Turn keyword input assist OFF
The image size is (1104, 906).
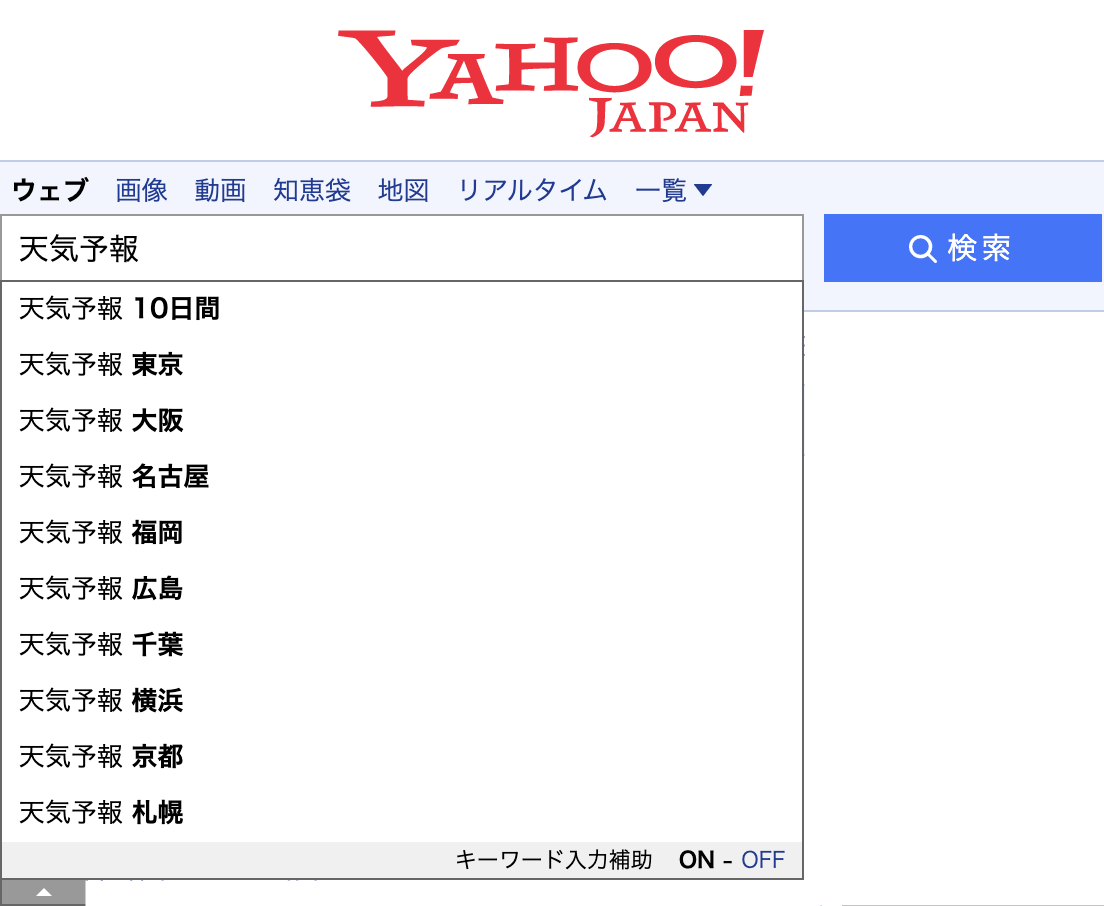pos(763,860)
